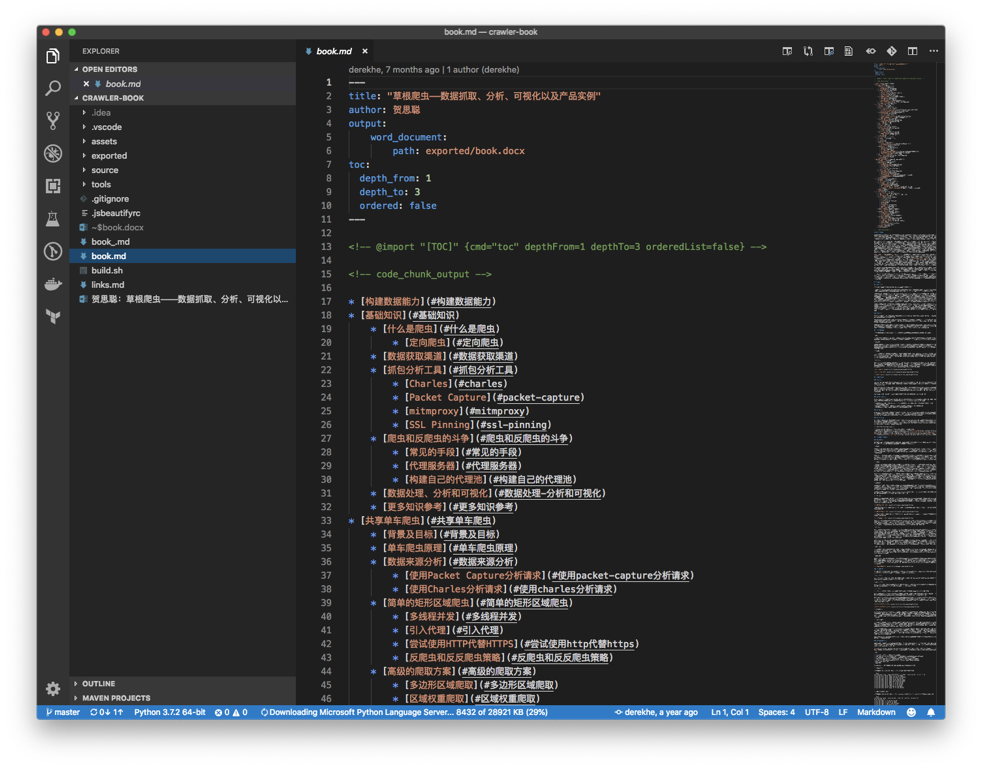Viewport: 982px width, 768px height.
Task: Collapse the OPEN EDITORS section
Action: pos(109,69)
